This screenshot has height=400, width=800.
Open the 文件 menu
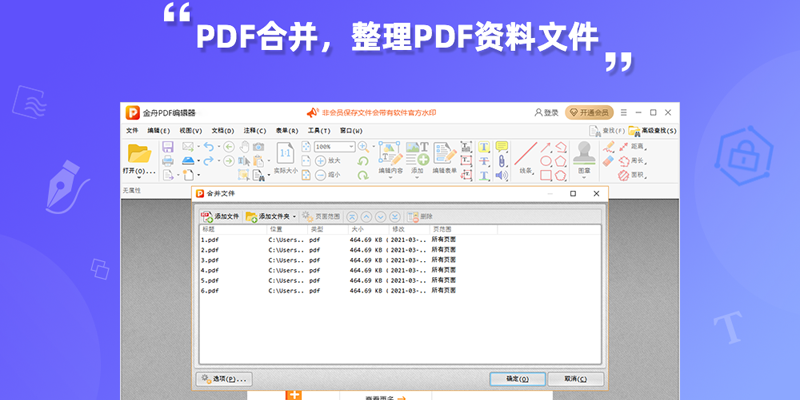pyautogui.click(x=132, y=131)
